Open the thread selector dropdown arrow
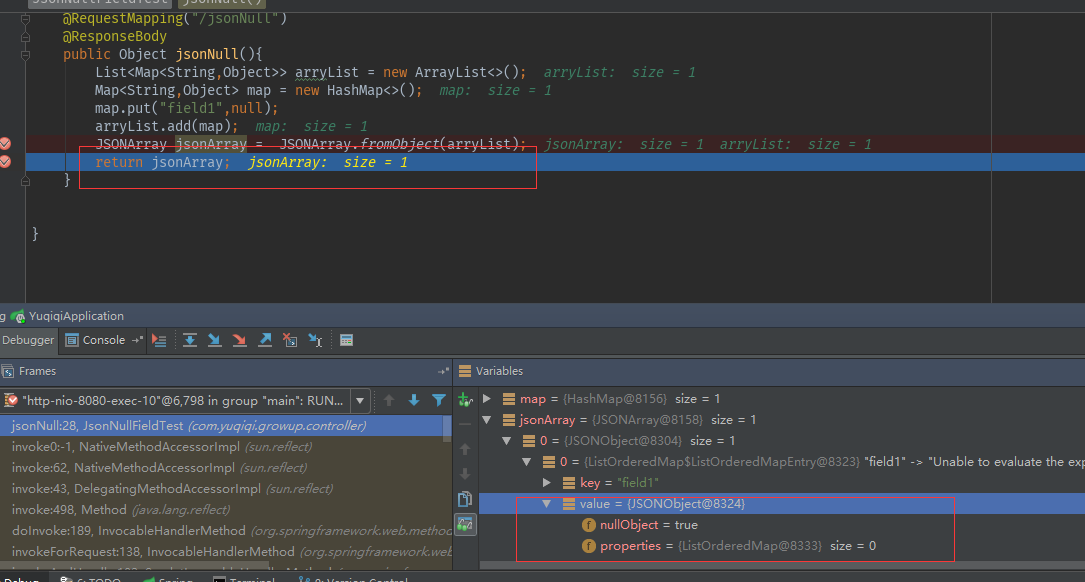The width and height of the screenshot is (1085, 582). click(360, 401)
